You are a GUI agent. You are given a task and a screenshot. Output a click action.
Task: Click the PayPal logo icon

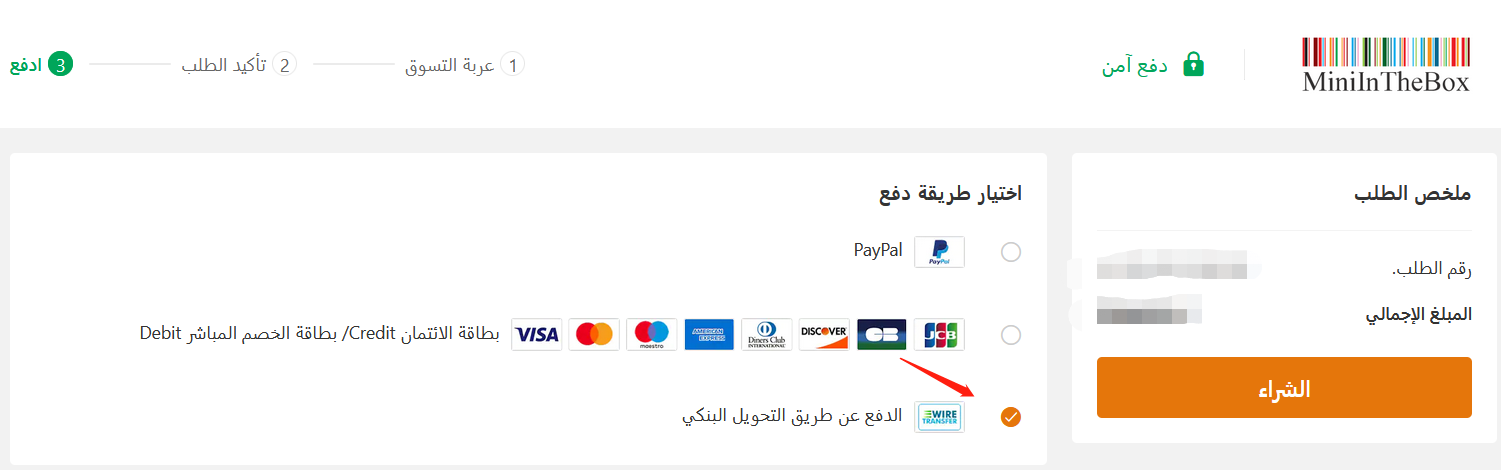tap(940, 251)
